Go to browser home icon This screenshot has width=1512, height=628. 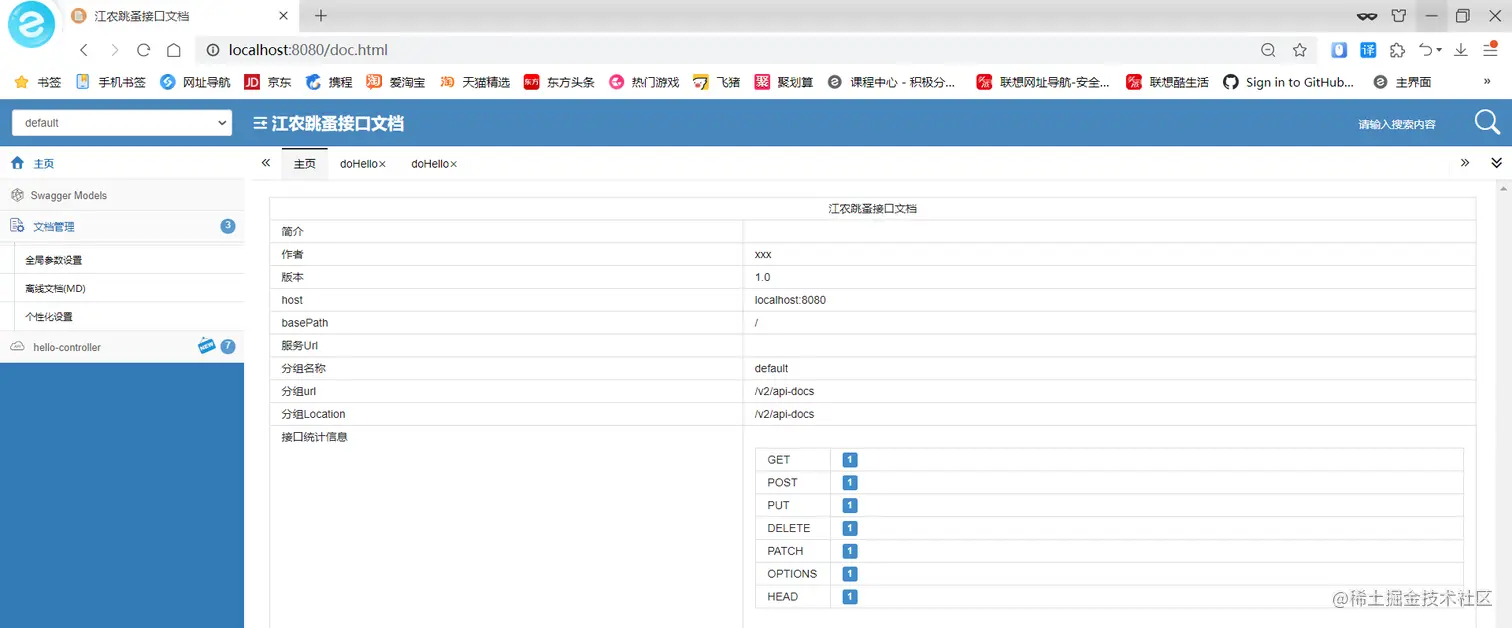pos(174,50)
